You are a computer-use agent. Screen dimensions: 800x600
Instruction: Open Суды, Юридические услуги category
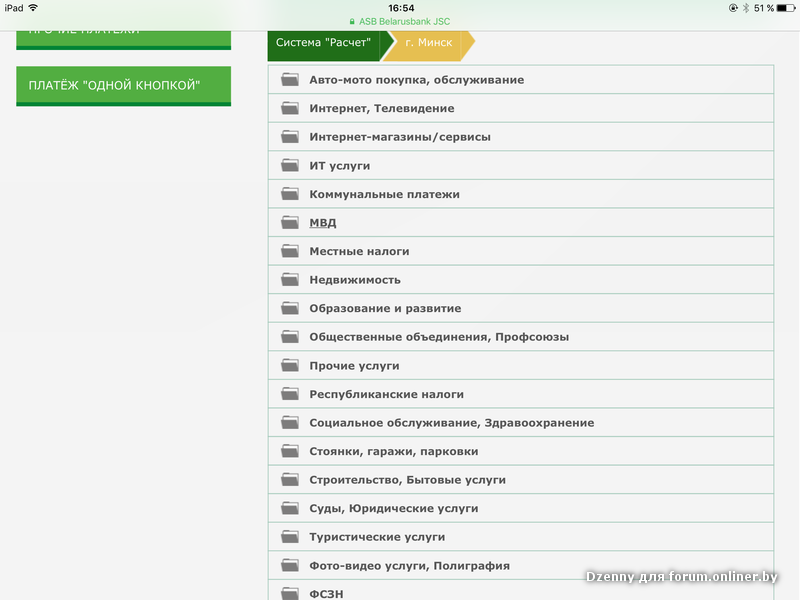tap(521, 508)
